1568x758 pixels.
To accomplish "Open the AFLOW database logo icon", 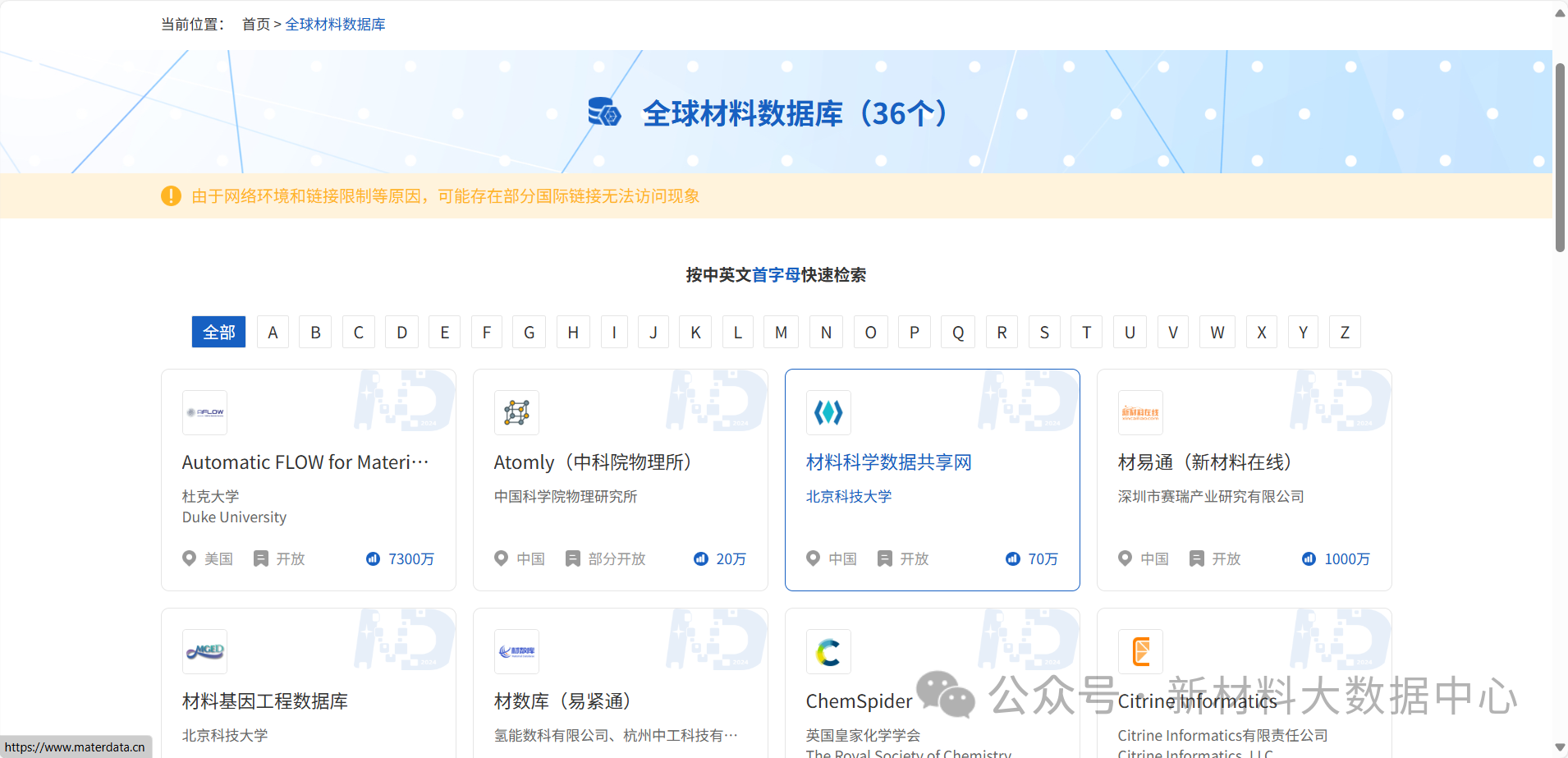I will pyautogui.click(x=204, y=412).
